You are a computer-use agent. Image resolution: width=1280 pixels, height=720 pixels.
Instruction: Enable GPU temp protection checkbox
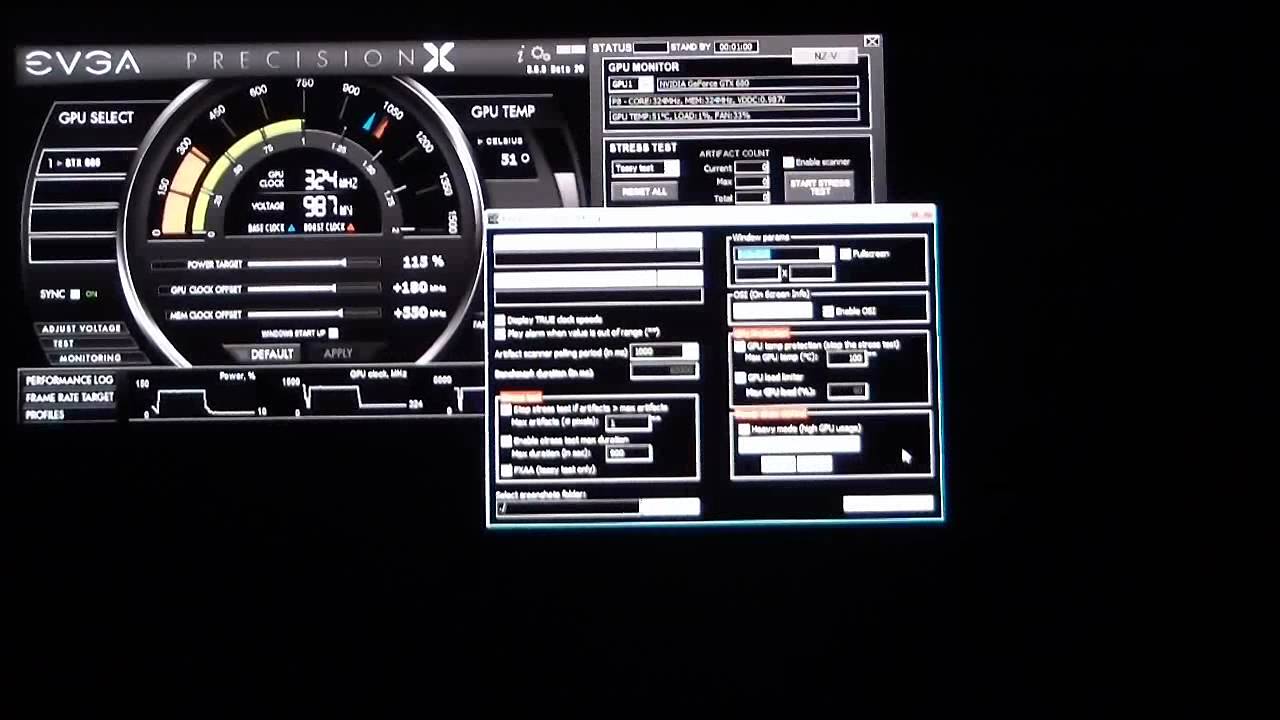pos(740,346)
